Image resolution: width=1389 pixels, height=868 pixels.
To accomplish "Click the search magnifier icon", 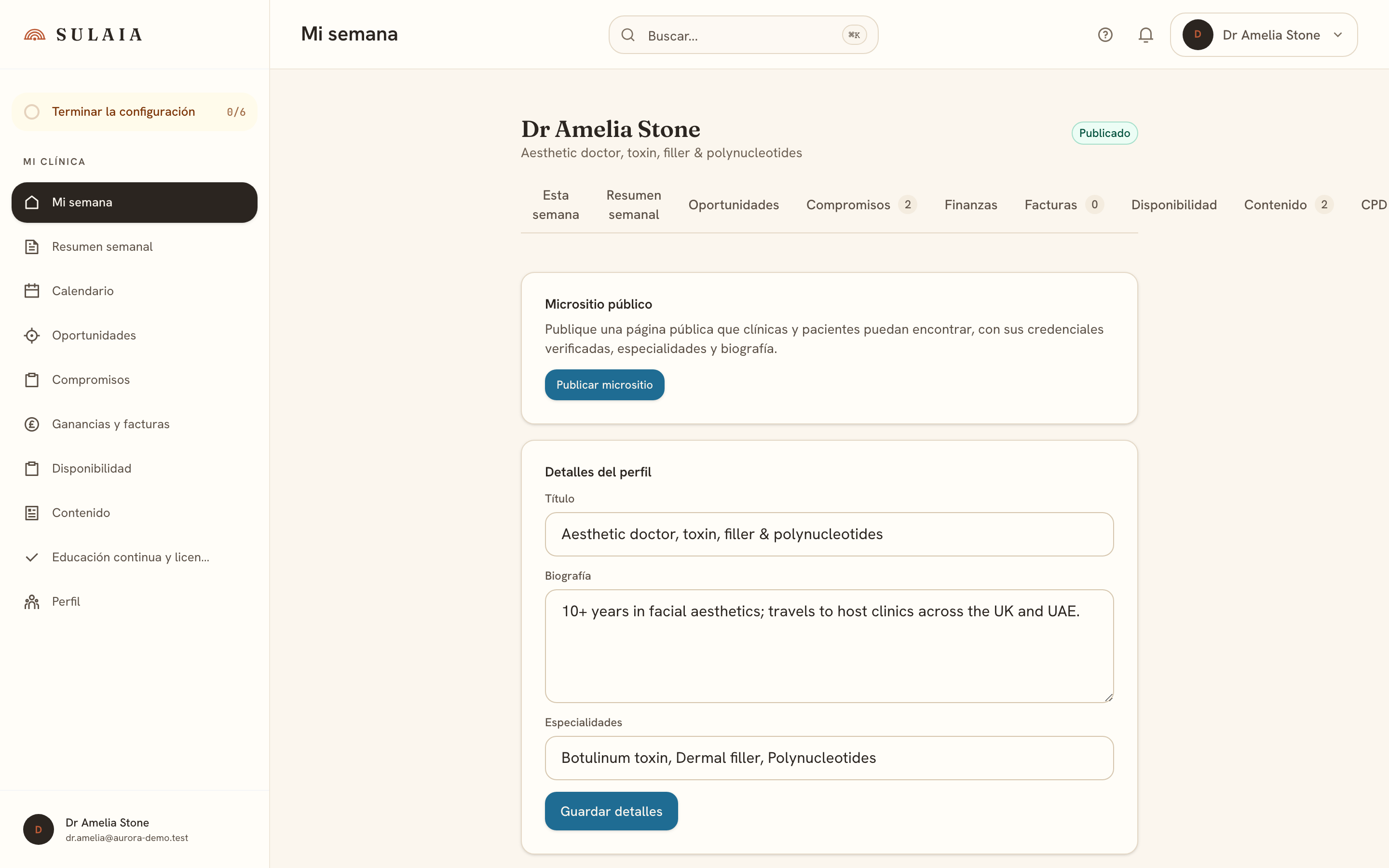I will (x=628, y=35).
